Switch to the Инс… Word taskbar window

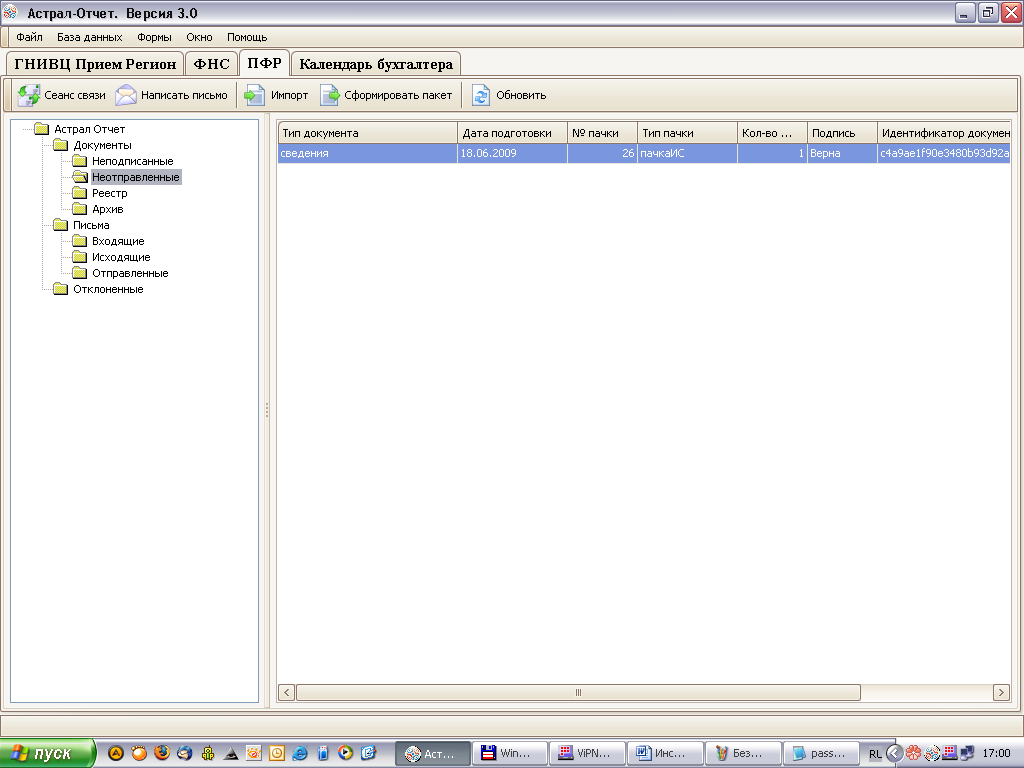(x=665, y=754)
